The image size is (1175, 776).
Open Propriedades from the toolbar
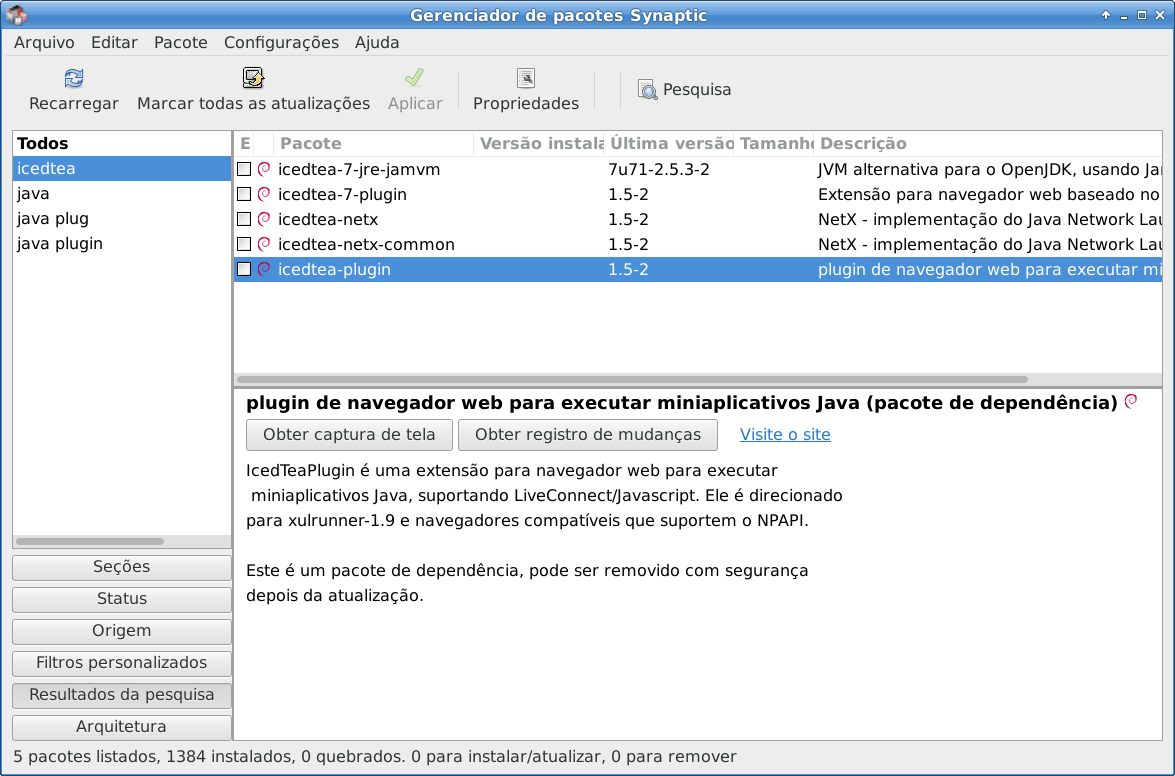(x=525, y=90)
